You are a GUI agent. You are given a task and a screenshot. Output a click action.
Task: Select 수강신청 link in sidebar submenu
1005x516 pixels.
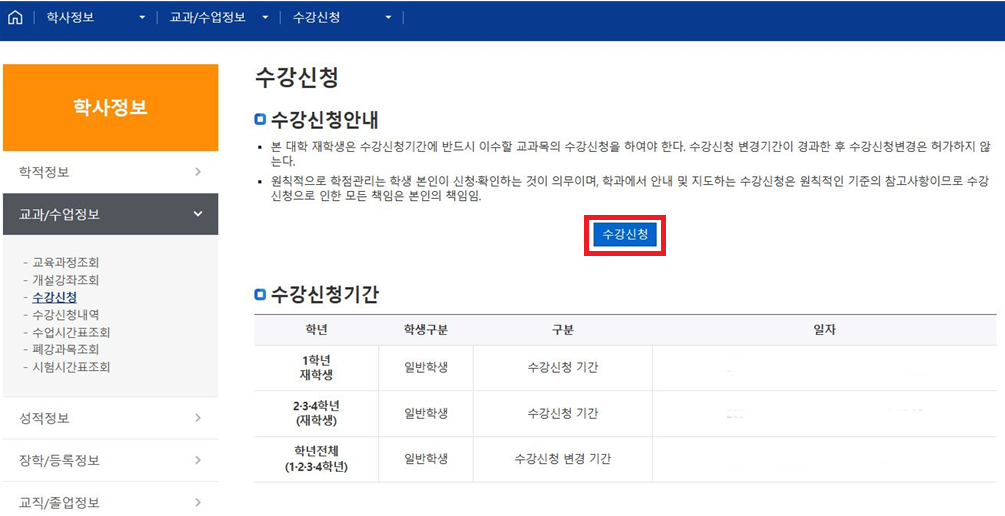coord(54,297)
